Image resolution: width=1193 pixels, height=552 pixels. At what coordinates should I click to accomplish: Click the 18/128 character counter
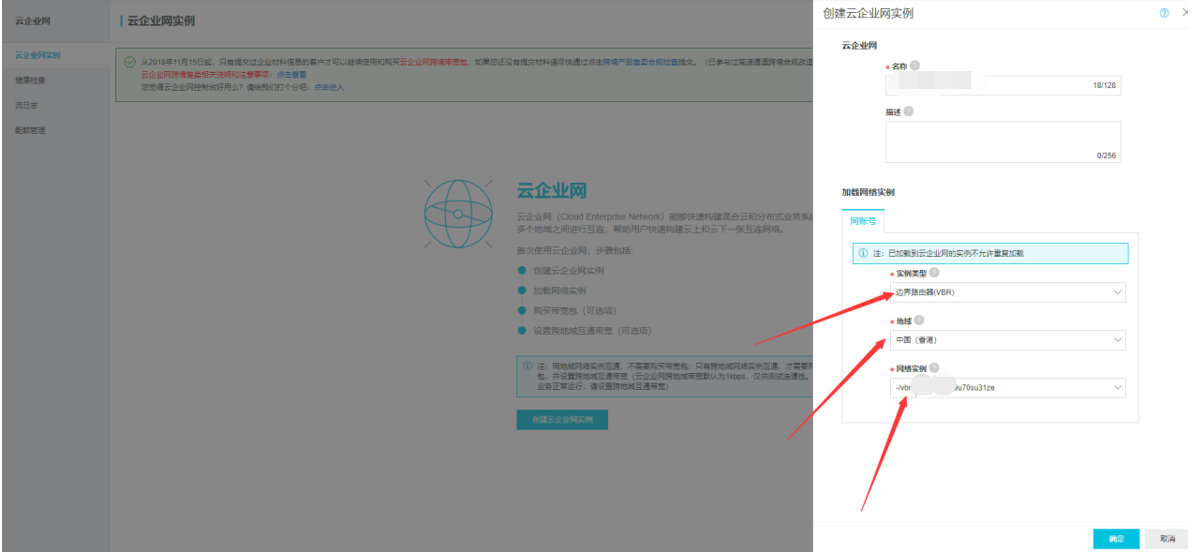(x=1104, y=86)
